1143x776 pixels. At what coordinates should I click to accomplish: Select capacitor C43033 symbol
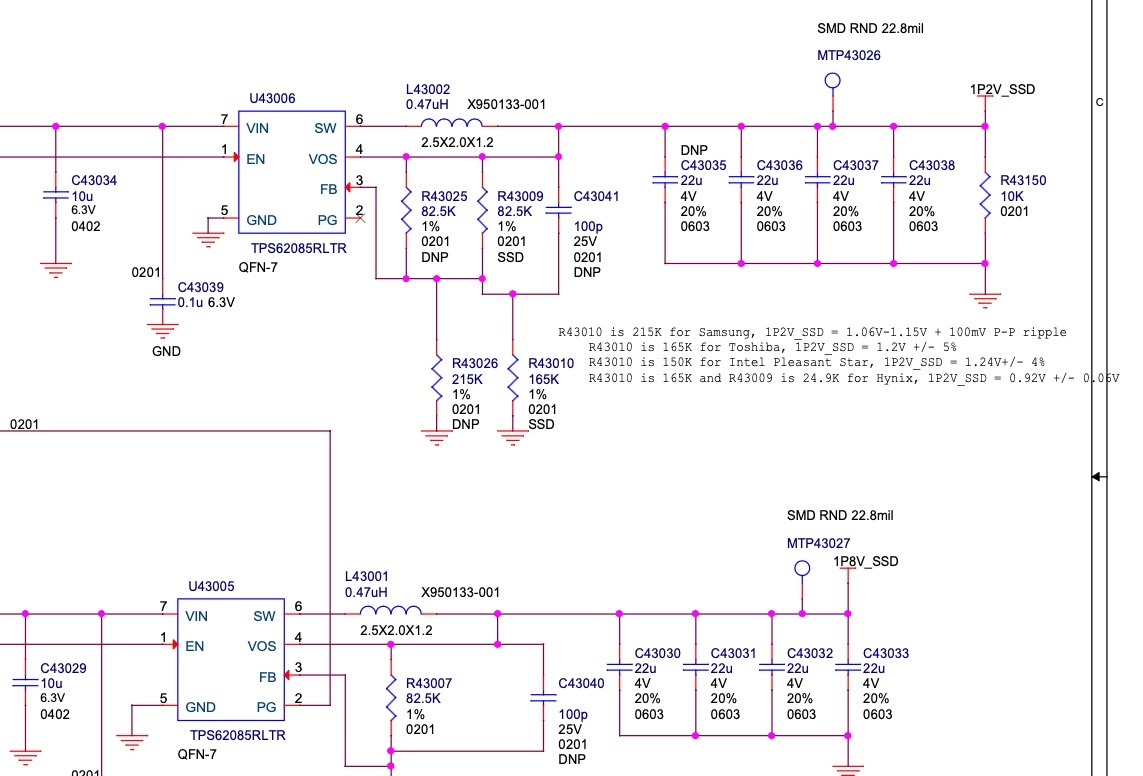click(x=848, y=667)
